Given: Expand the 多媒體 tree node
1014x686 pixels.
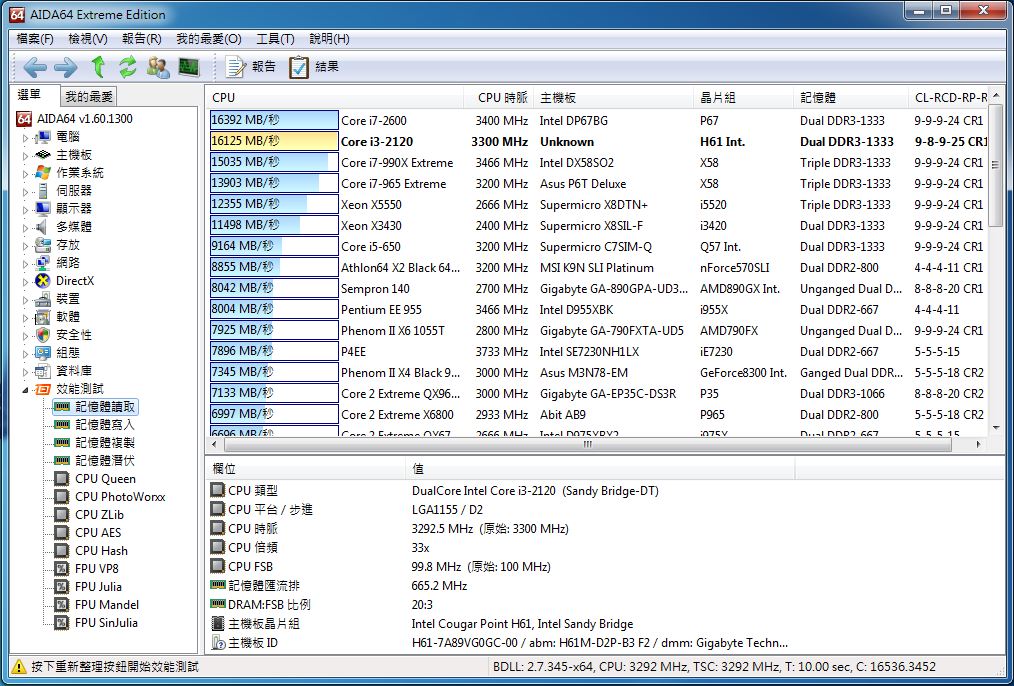Looking at the screenshot, I should click(25, 227).
